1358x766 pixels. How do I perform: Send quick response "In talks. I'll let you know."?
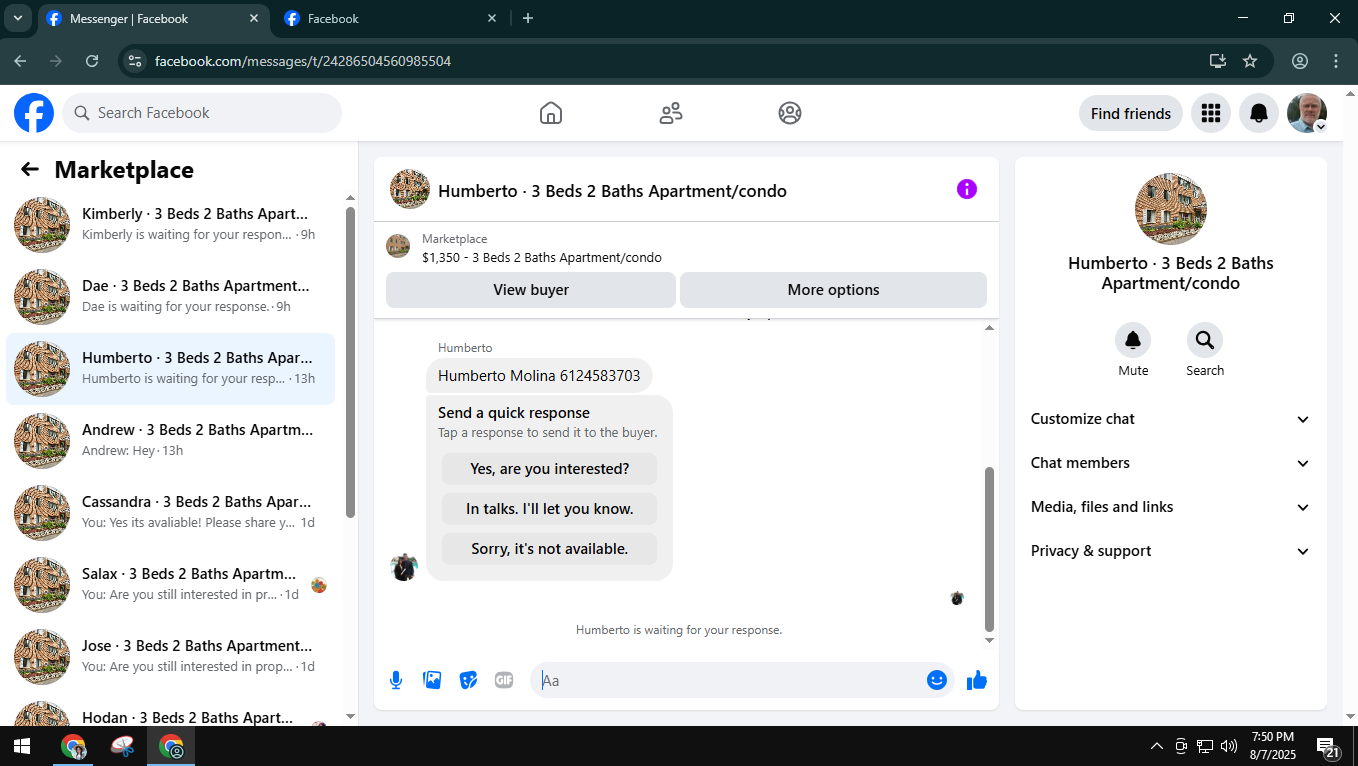click(x=550, y=508)
